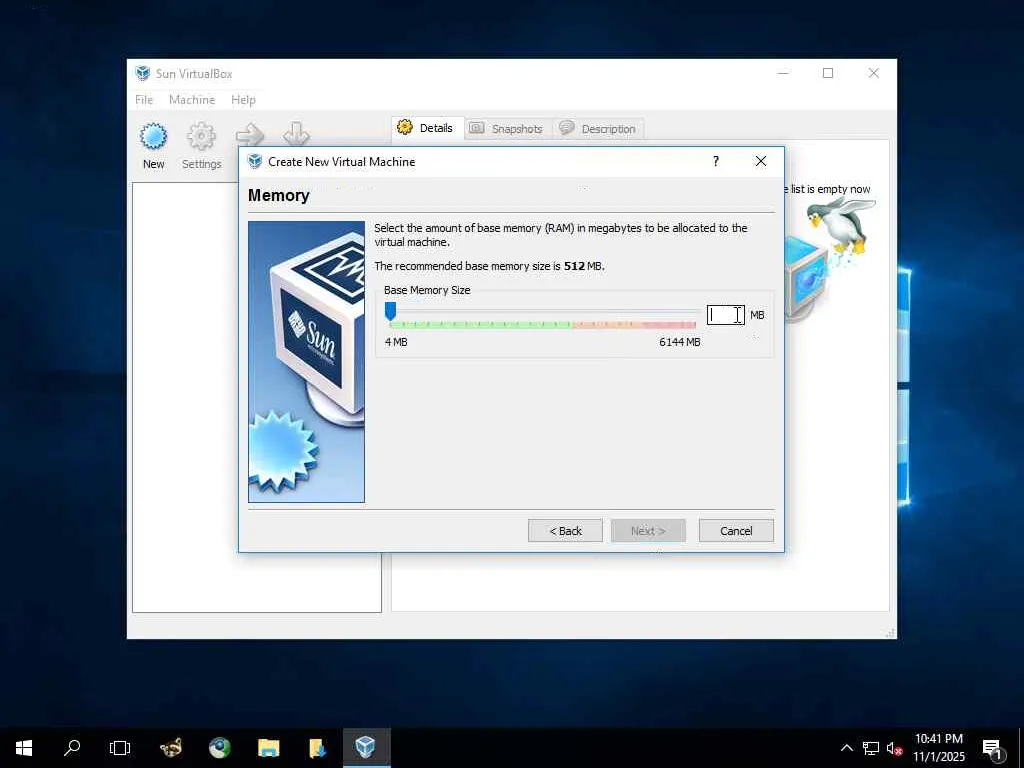Switch to the Snapshots tab
1024x768 pixels.
tap(507, 129)
